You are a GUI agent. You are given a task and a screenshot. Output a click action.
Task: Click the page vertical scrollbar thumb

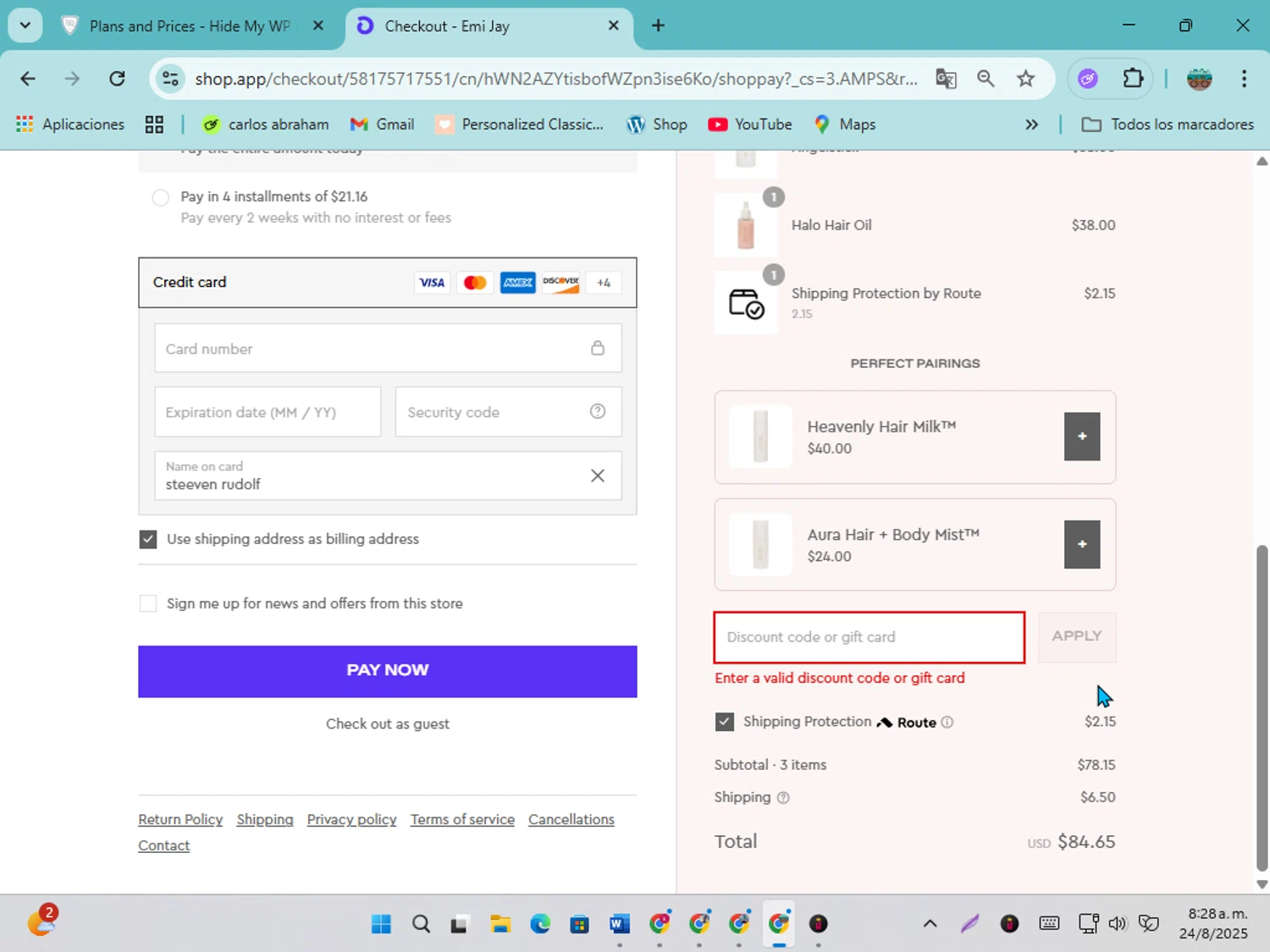(1262, 707)
